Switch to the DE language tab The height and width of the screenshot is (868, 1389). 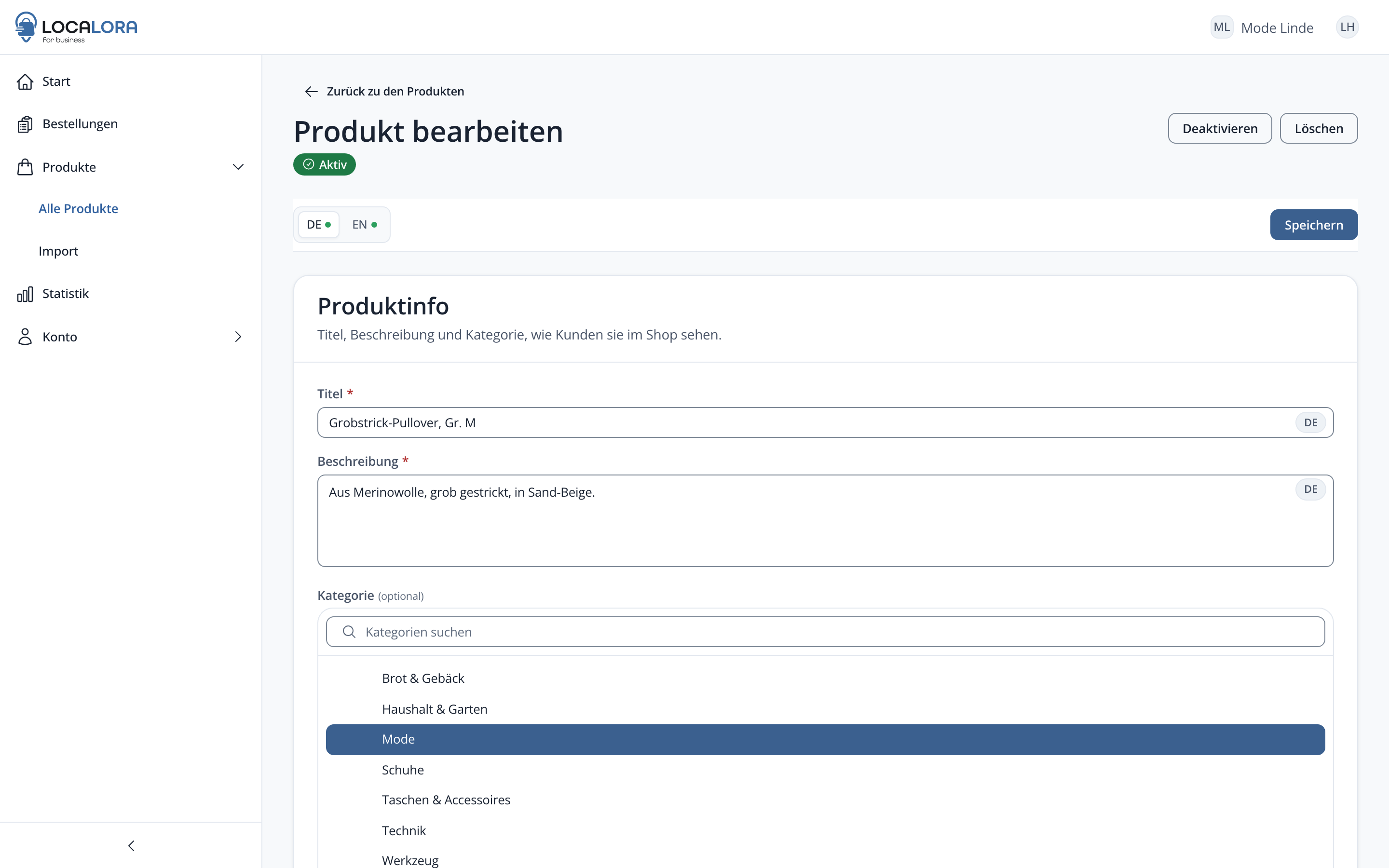click(318, 224)
